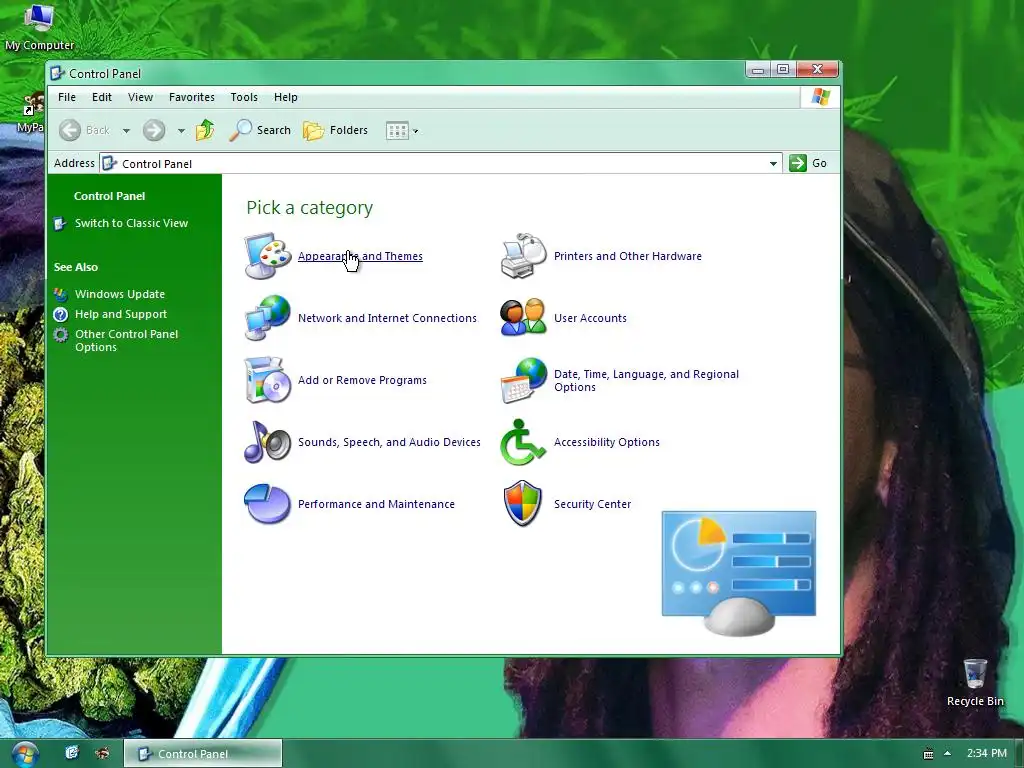Viewport: 1024px width, 768px height.
Task: Click Other Control Panel Options link text
Action: point(126,341)
